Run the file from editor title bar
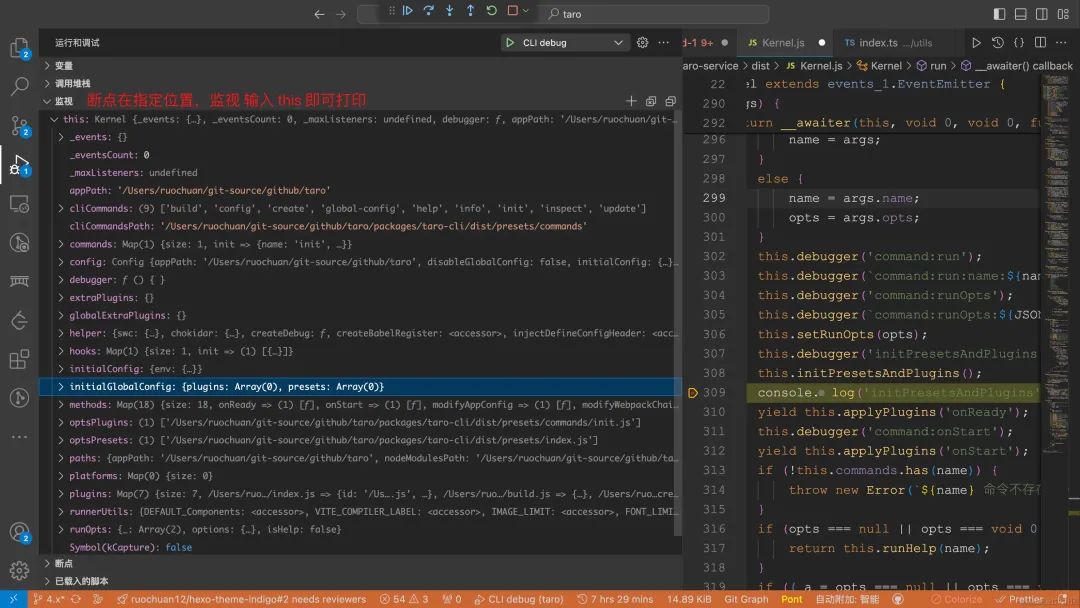 (x=976, y=43)
